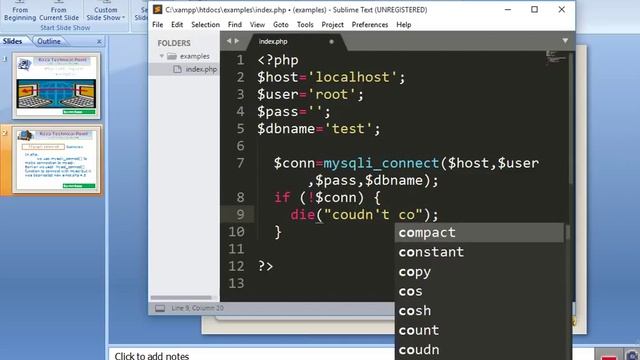Click the sidebar horizontal scrollbar
Screen dimensions: 640x360
coord(181,298)
